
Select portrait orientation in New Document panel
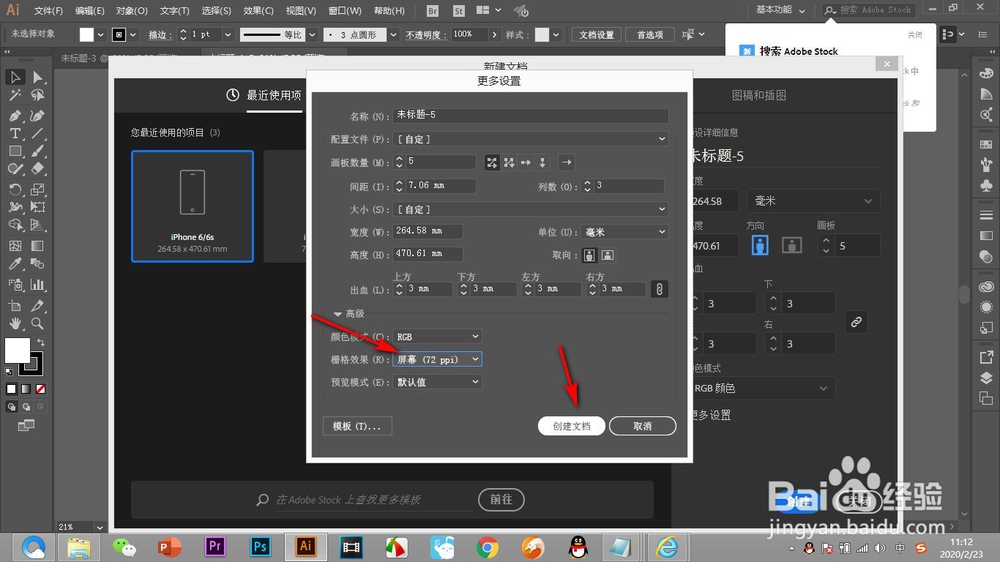tap(760, 245)
